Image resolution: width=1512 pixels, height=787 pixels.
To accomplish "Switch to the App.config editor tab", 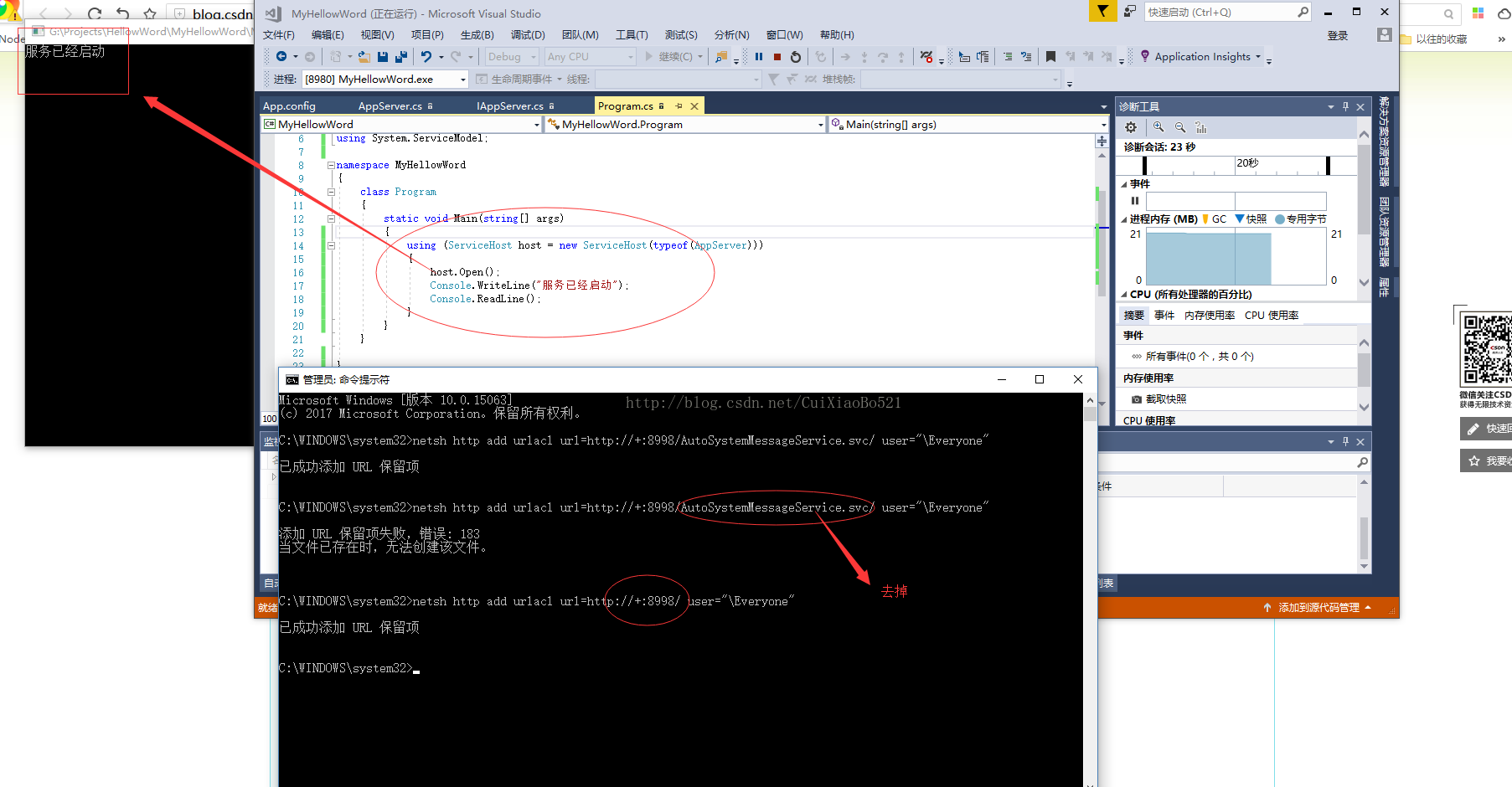I will coord(289,106).
